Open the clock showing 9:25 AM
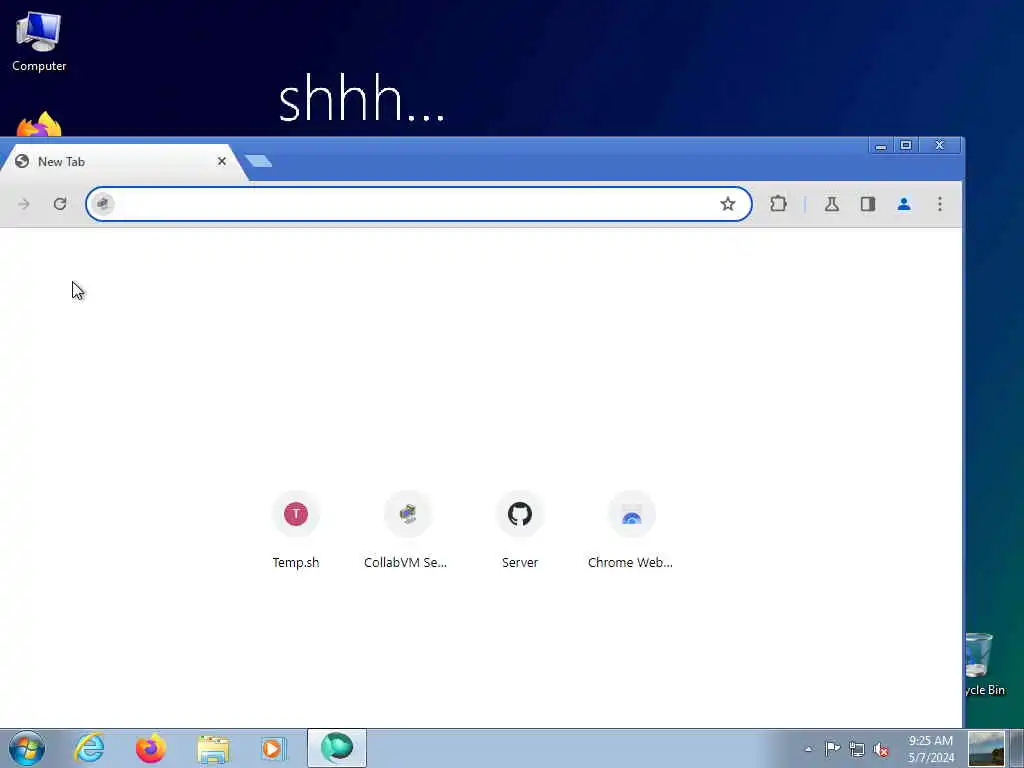The width and height of the screenshot is (1024, 768). [931, 749]
